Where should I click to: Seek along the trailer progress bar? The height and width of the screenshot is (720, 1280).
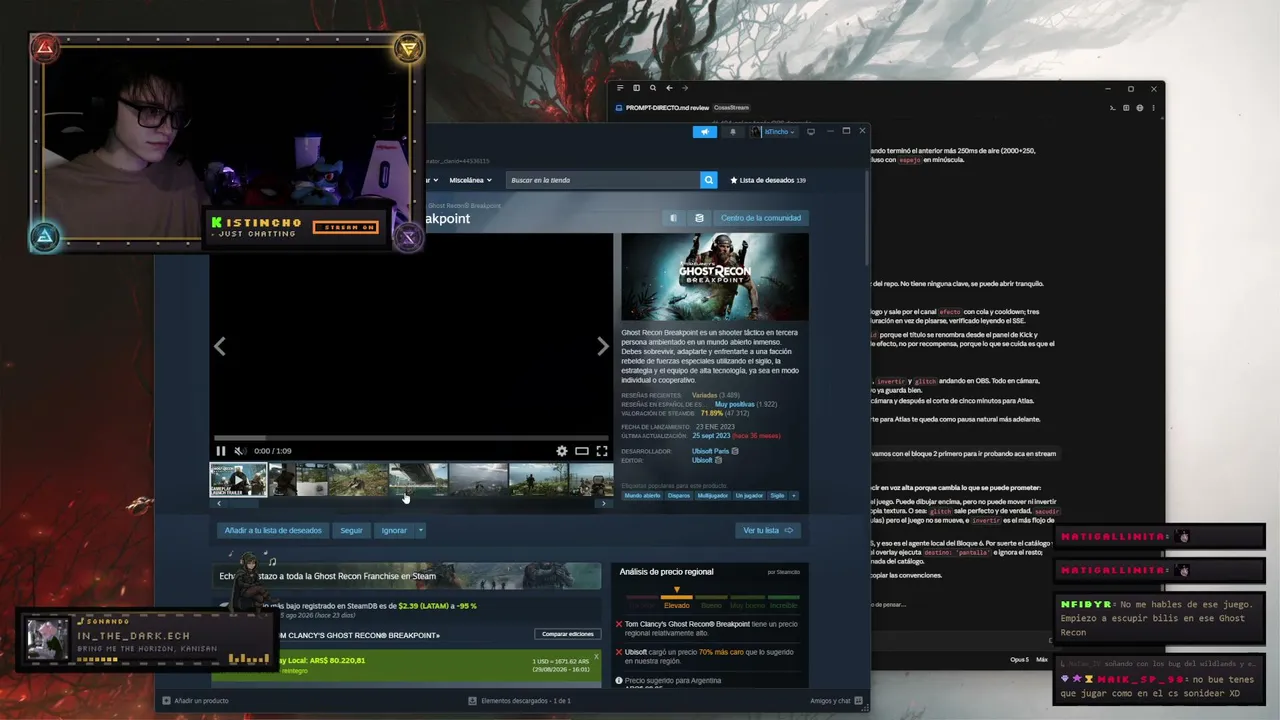411,438
